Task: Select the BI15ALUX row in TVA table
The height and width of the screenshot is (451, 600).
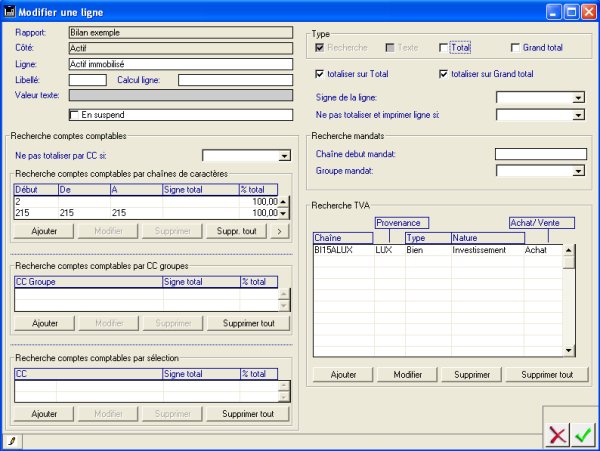Action: click(x=438, y=250)
